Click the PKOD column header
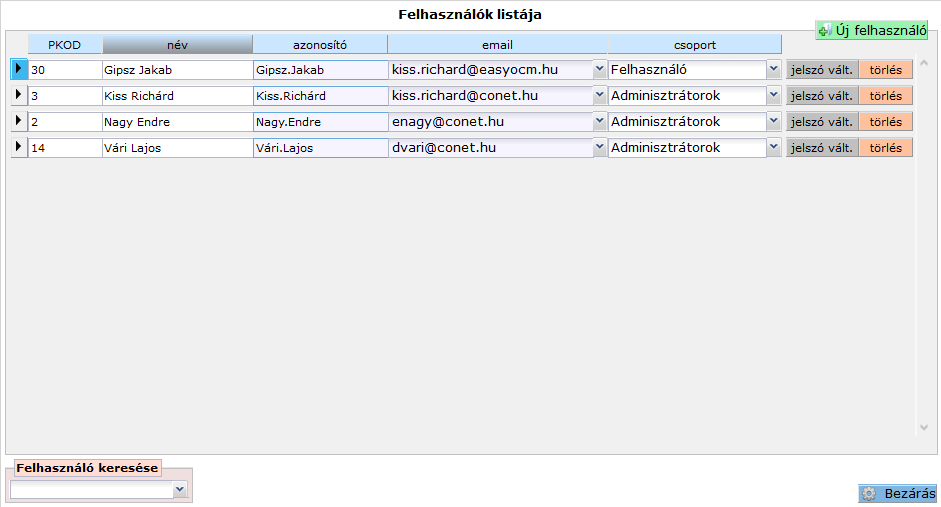This screenshot has height=507, width=941. [x=64, y=45]
